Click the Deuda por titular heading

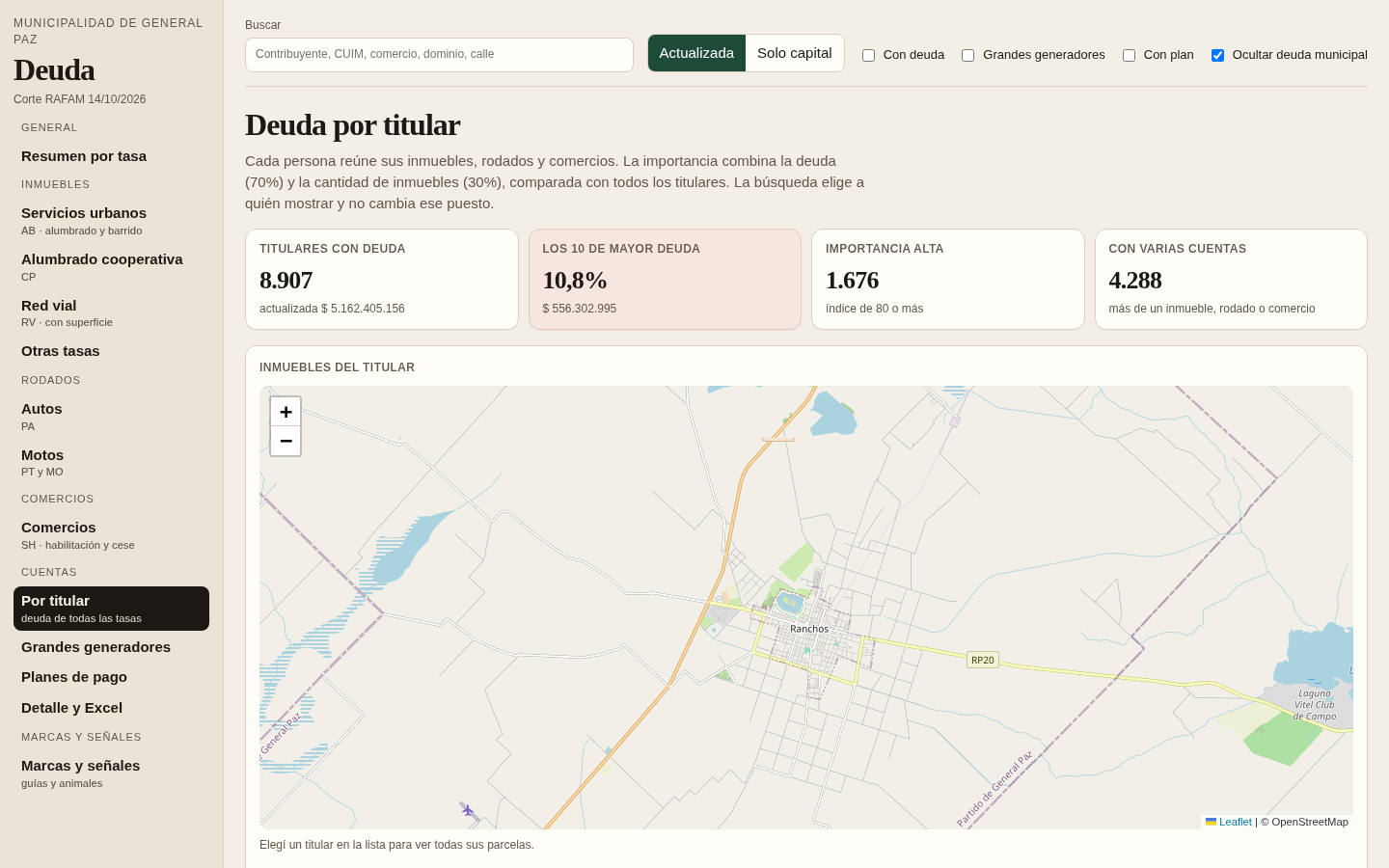(x=352, y=125)
